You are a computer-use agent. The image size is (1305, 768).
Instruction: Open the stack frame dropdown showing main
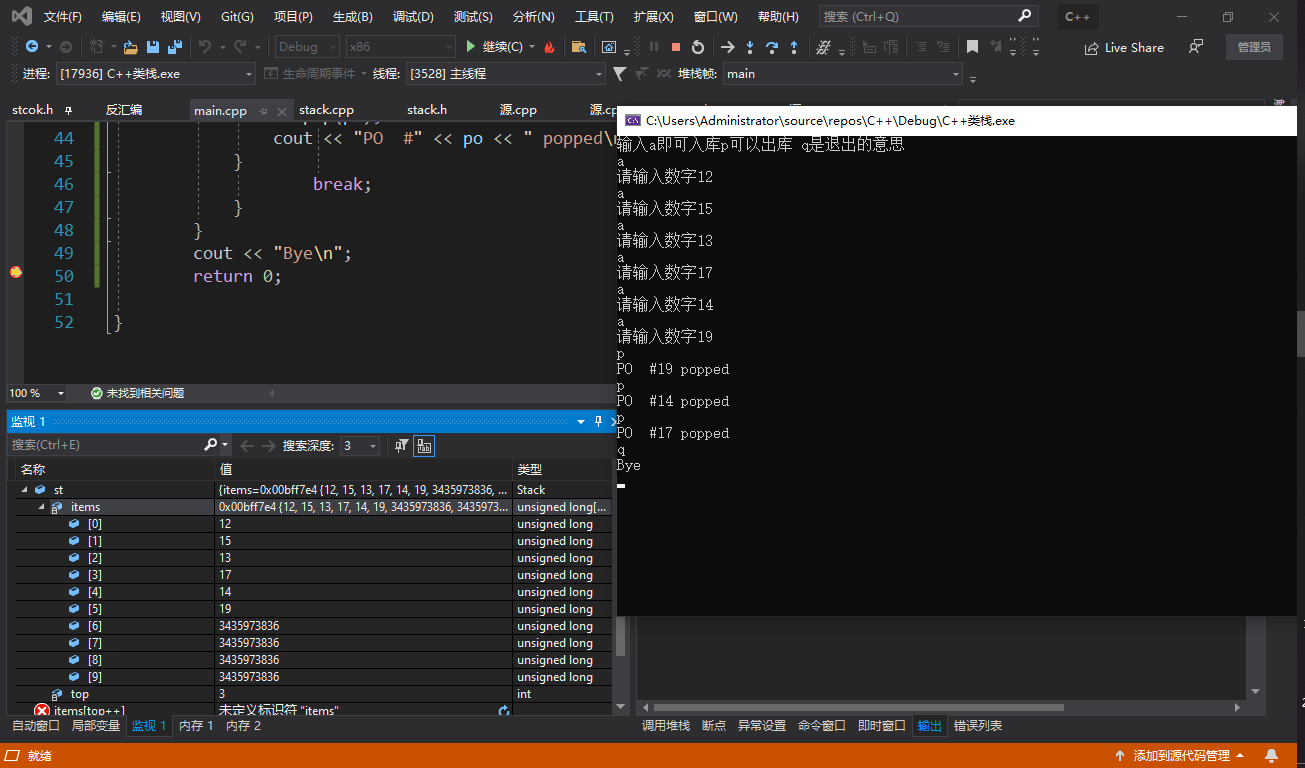(842, 74)
